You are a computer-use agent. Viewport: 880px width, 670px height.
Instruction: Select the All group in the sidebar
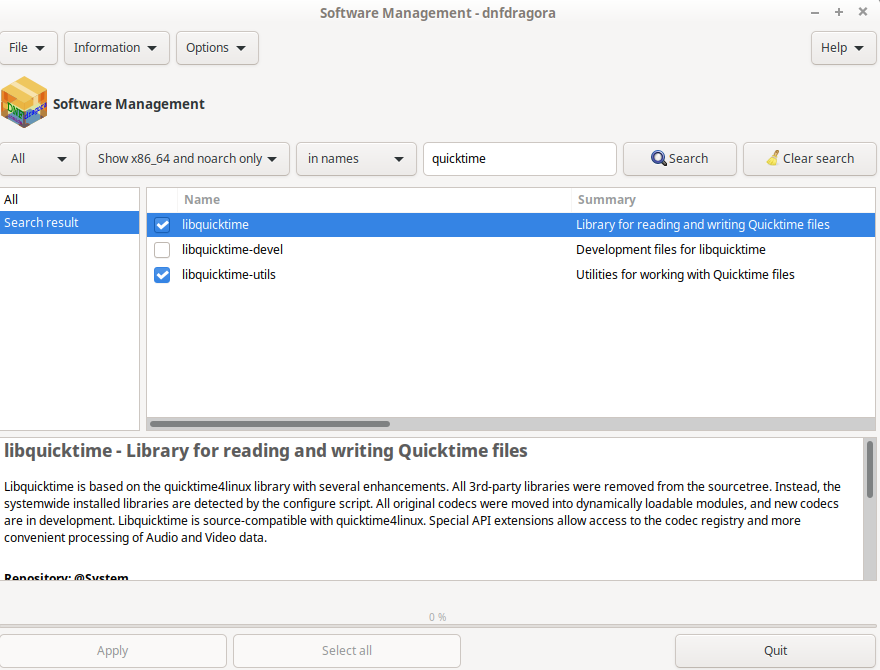pyautogui.click(x=70, y=199)
